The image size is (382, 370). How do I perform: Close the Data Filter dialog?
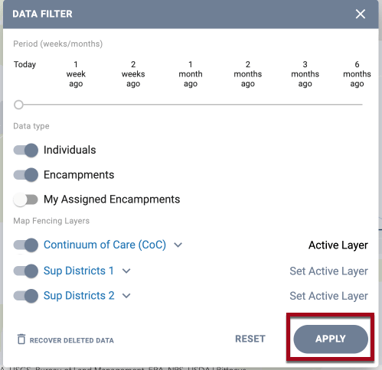[360, 14]
